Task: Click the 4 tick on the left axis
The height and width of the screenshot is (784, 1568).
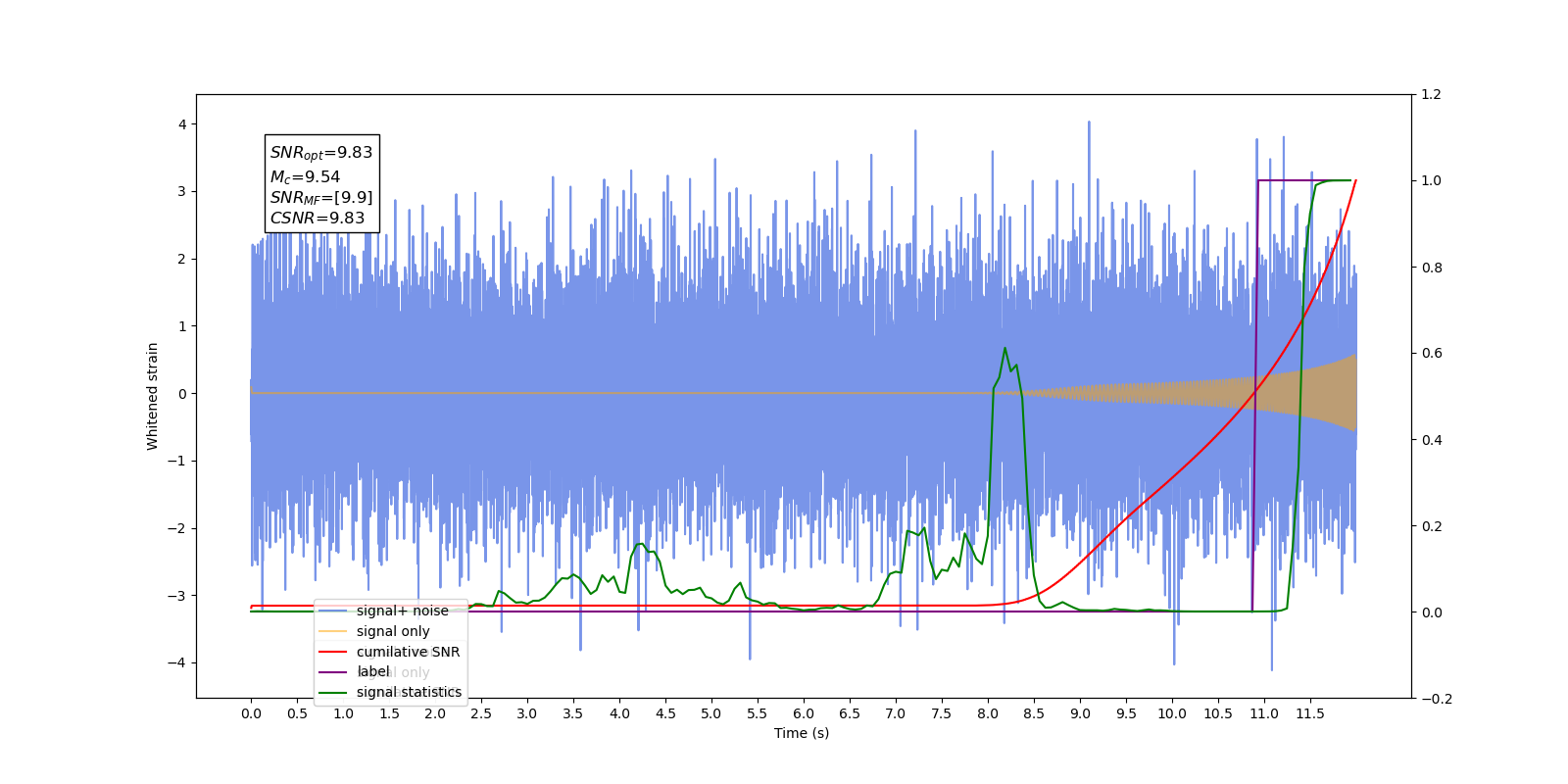Action: coord(182,124)
